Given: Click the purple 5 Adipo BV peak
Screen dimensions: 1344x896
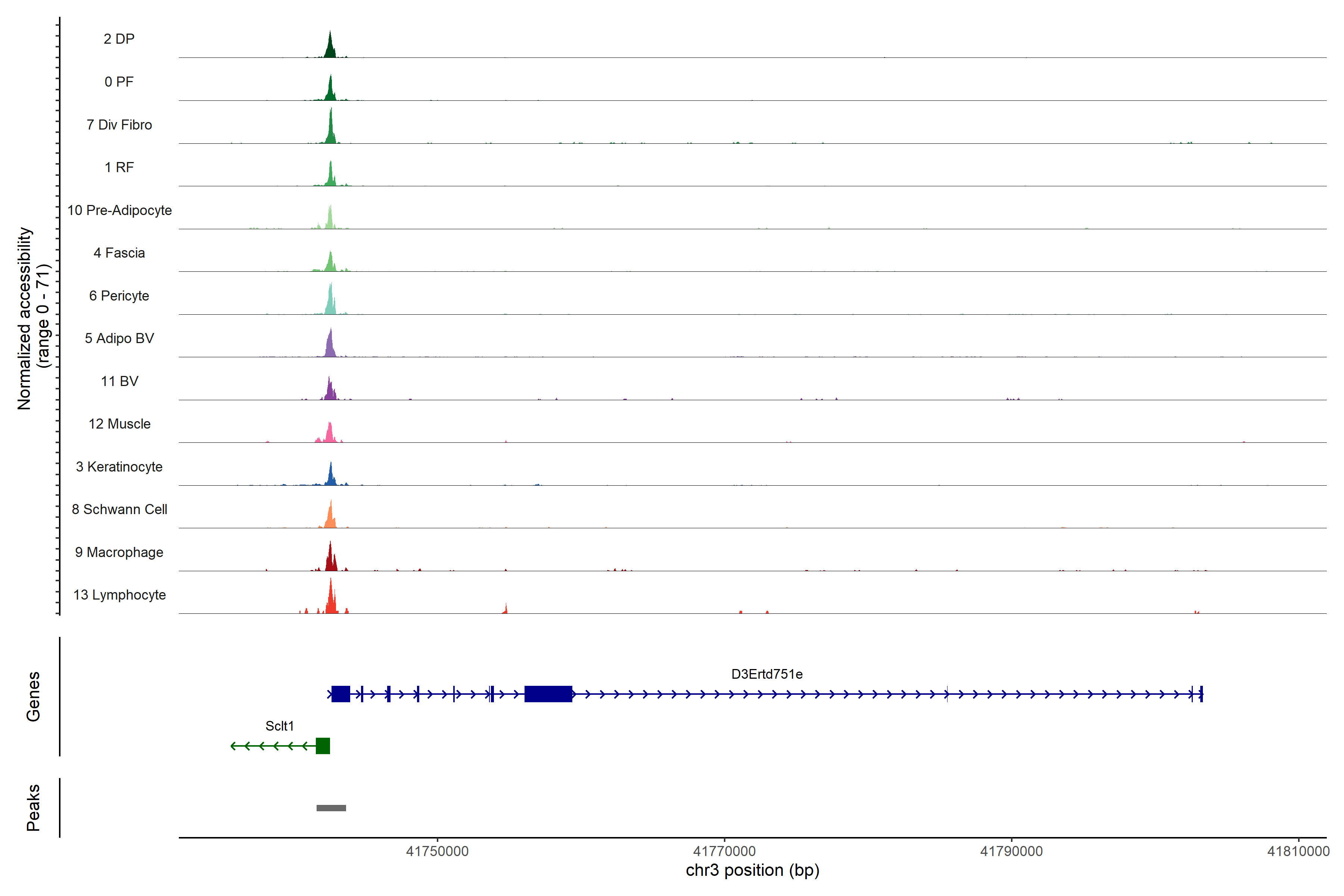Looking at the screenshot, I should point(330,346).
